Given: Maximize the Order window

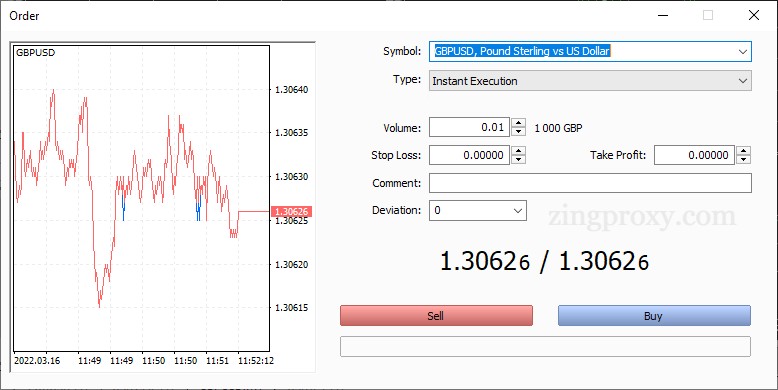Looking at the screenshot, I should [708, 15].
